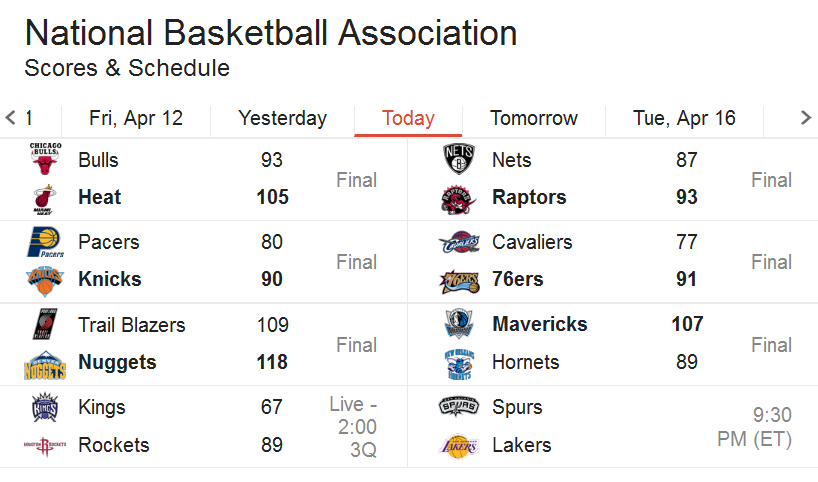818x482 pixels.
Task: Click the Sacramento Kings logo
Action: [45, 407]
